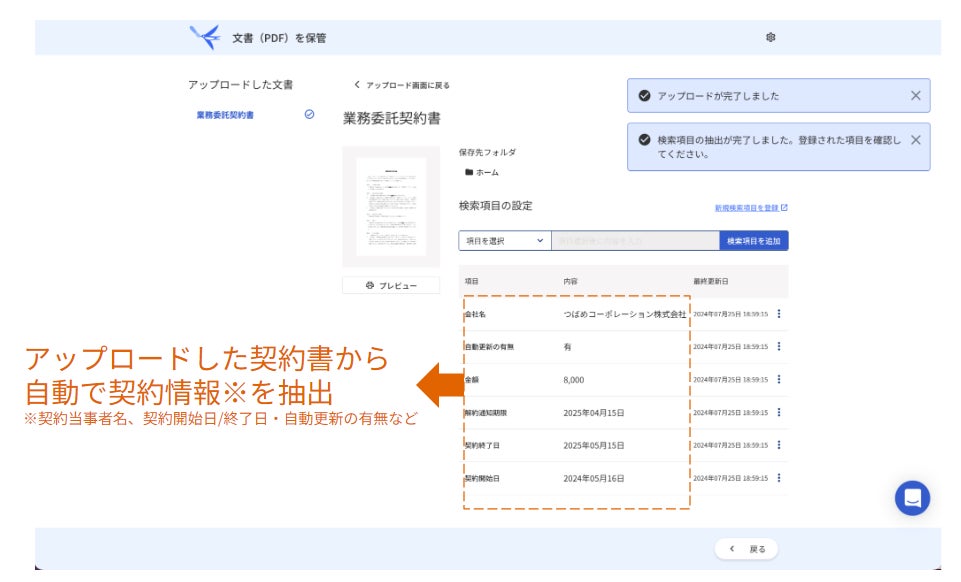Expand the 項目を選択 dropdown

504,241
